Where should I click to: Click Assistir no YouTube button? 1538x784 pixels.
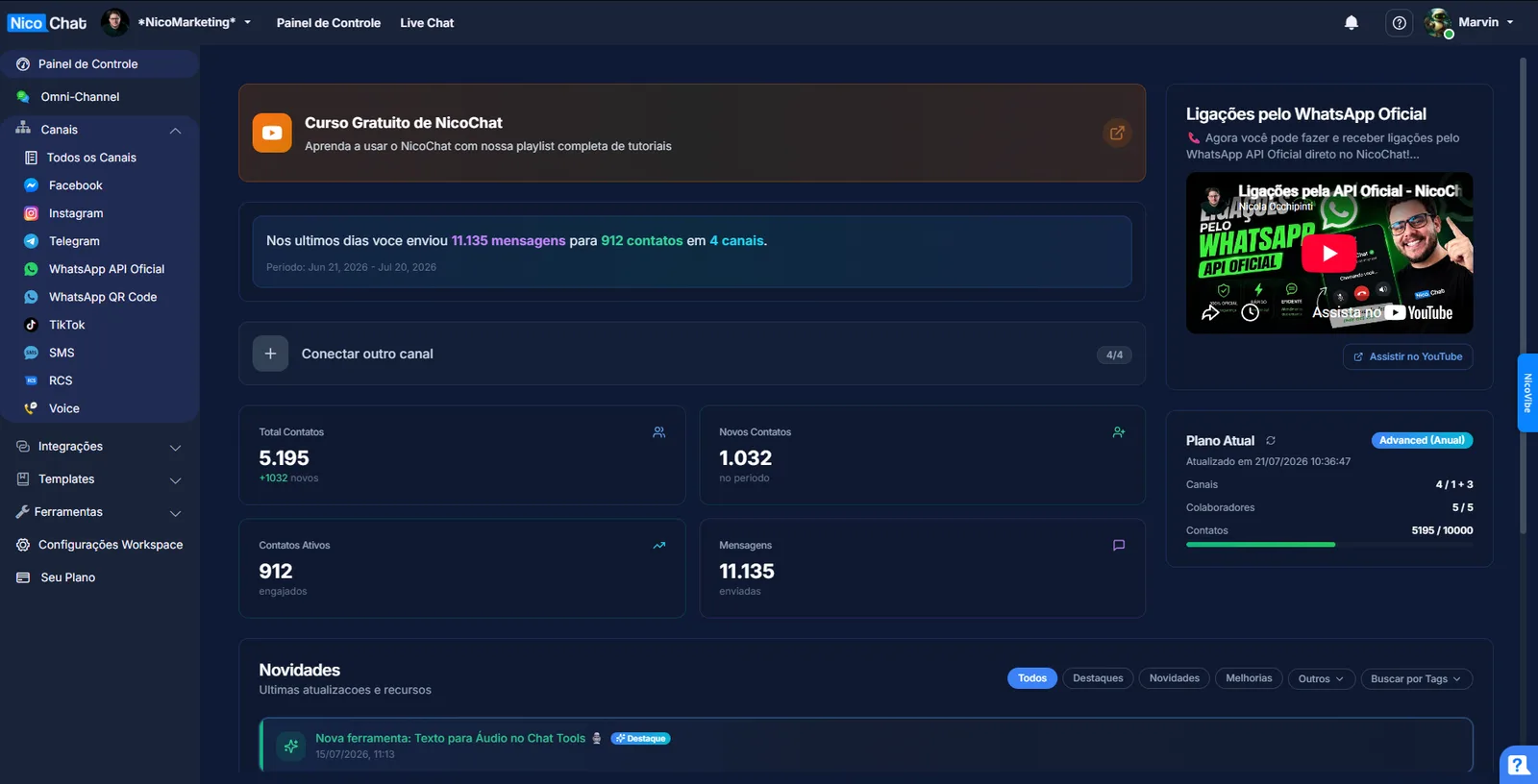pyautogui.click(x=1407, y=356)
